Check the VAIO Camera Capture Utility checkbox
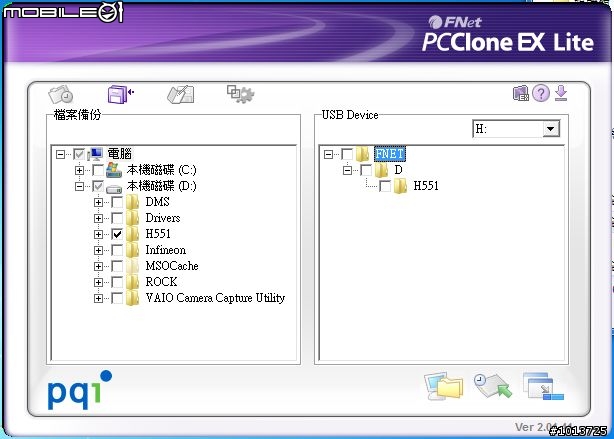Viewport: 614px width, 439px height. [x=117, y=298]
